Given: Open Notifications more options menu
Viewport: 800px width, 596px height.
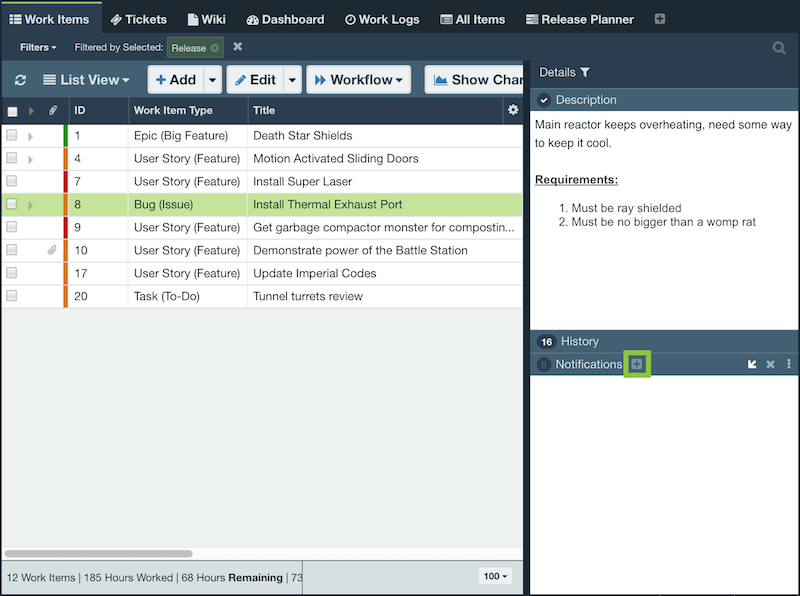Looking at the screenshot, I should (789, 364).
